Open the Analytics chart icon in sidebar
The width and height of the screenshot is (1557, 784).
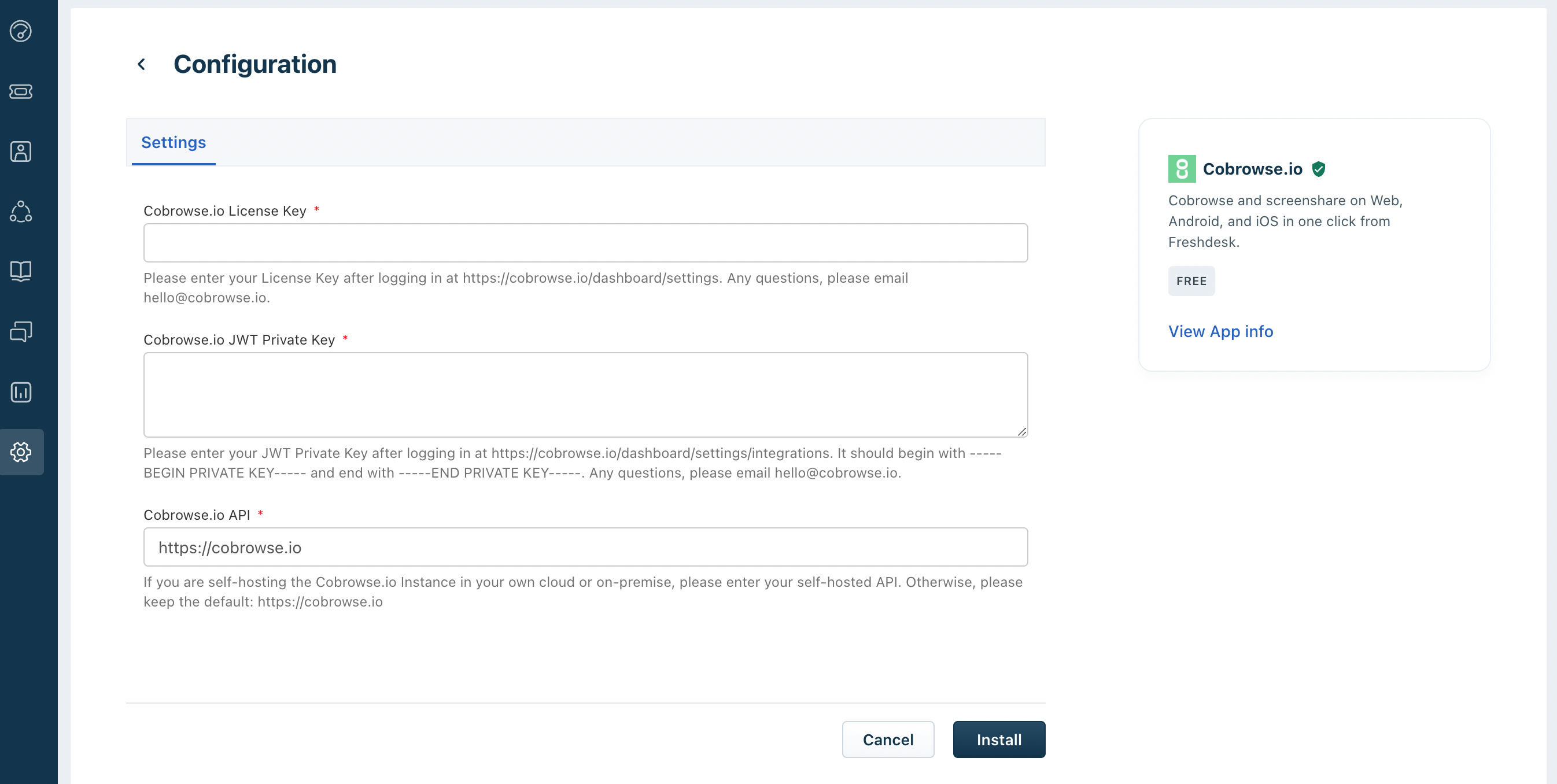pyautogui.click(x=21, y=392)
